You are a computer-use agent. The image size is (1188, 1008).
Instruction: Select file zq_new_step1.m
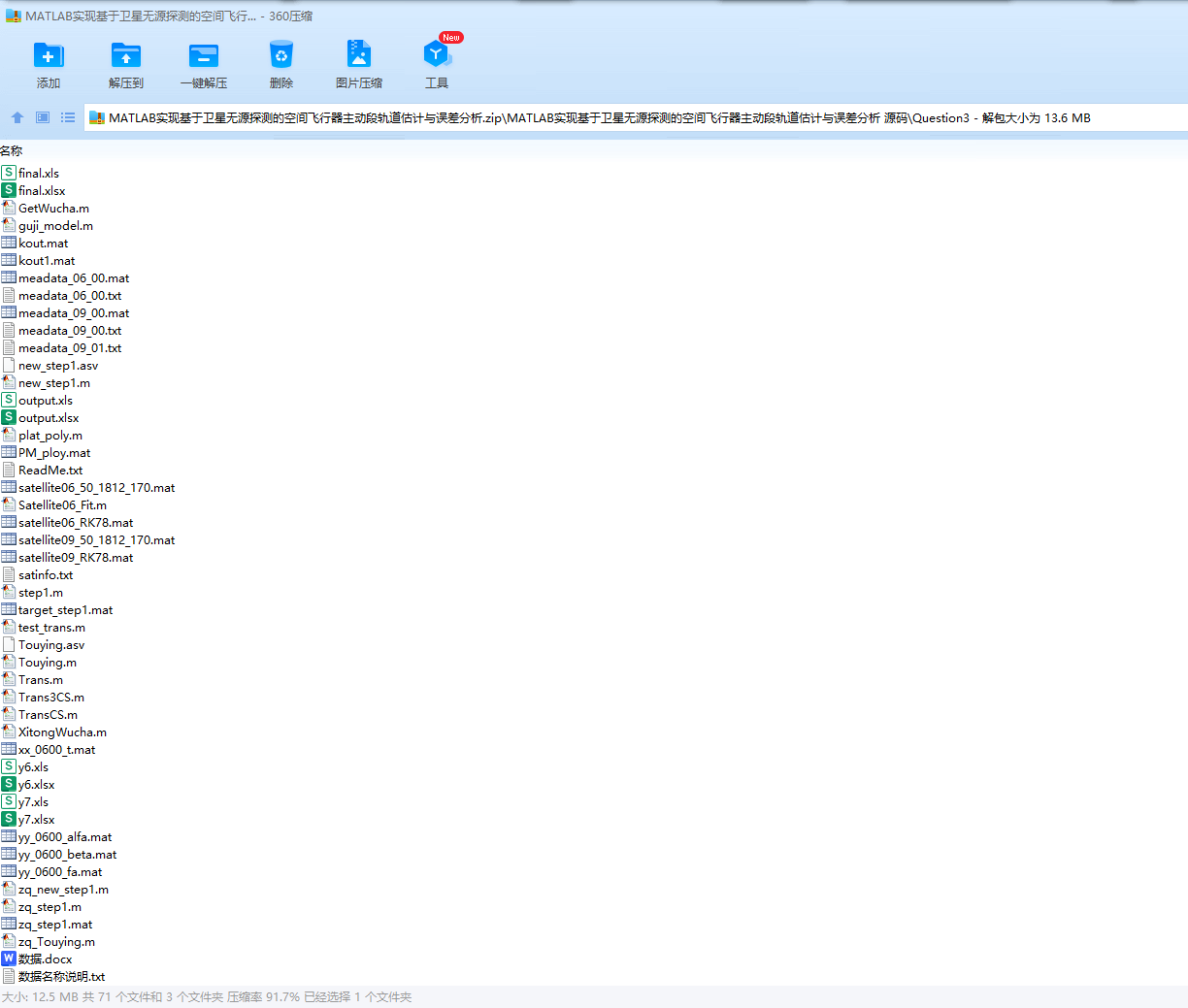(63, 890)
